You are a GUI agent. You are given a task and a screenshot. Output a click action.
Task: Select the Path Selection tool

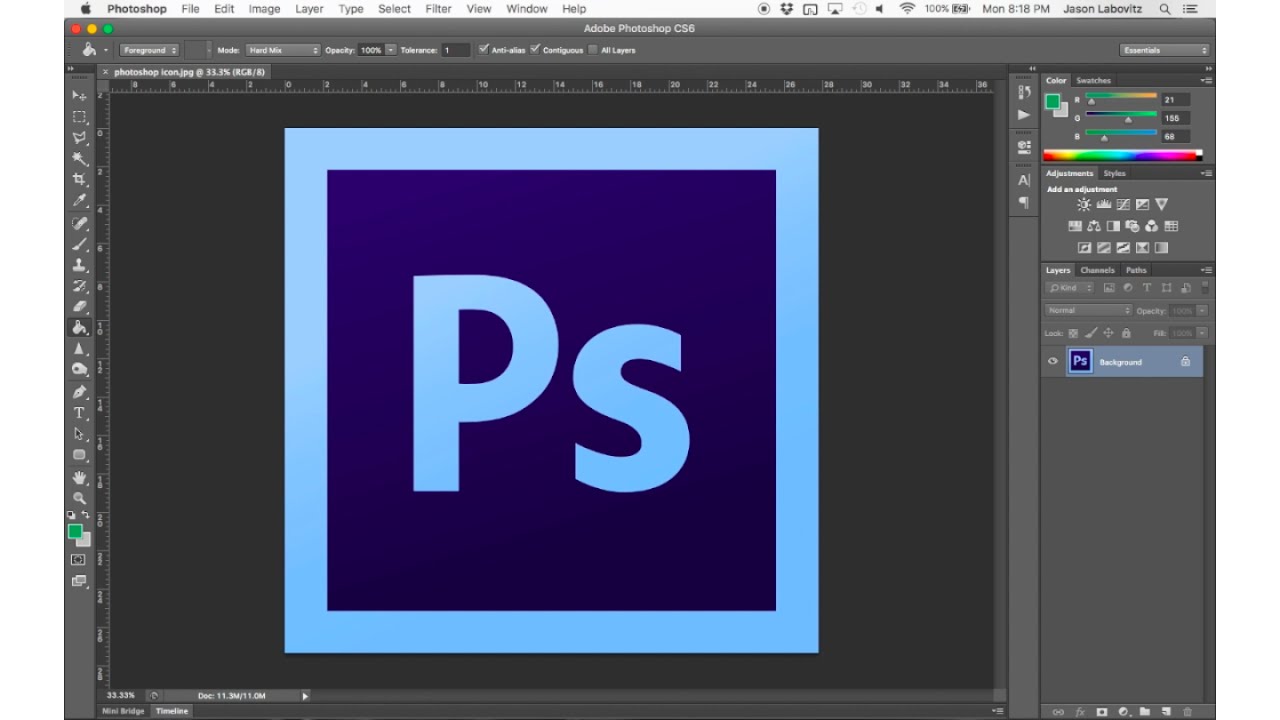click(79, 434)
